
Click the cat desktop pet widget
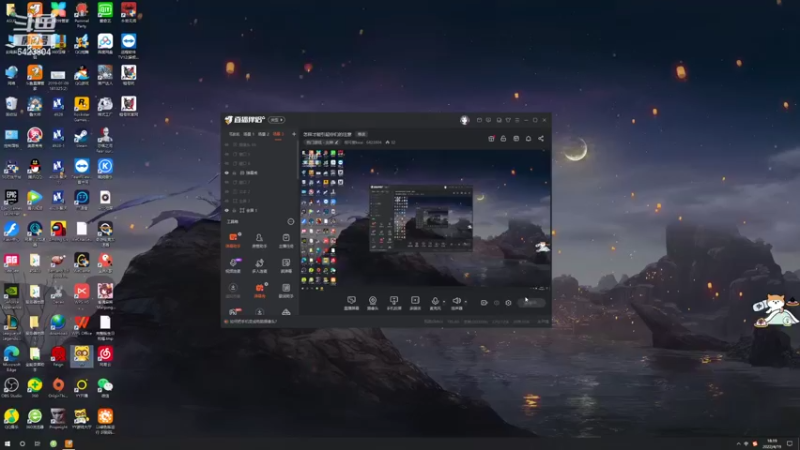(776, 310)
